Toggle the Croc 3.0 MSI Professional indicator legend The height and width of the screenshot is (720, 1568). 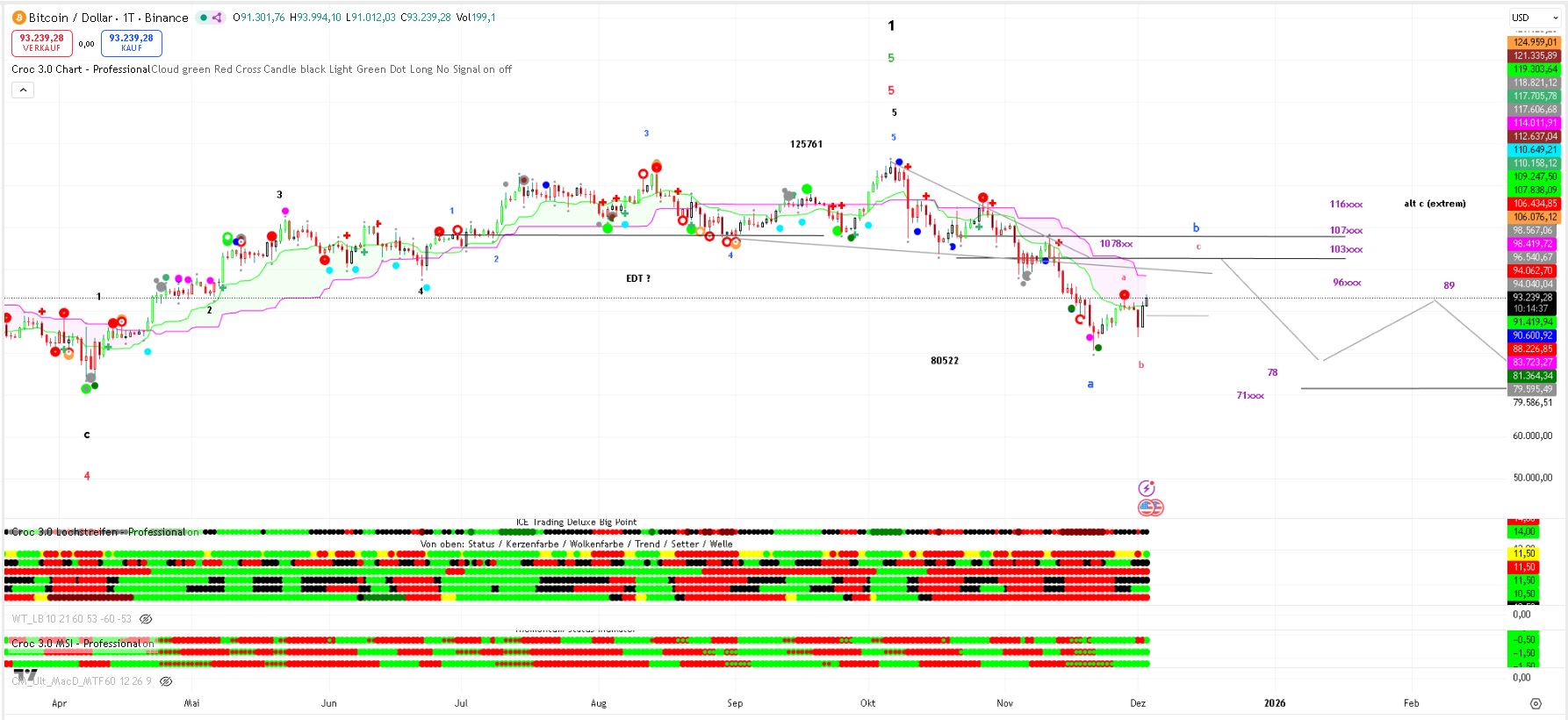coord(83,644)
